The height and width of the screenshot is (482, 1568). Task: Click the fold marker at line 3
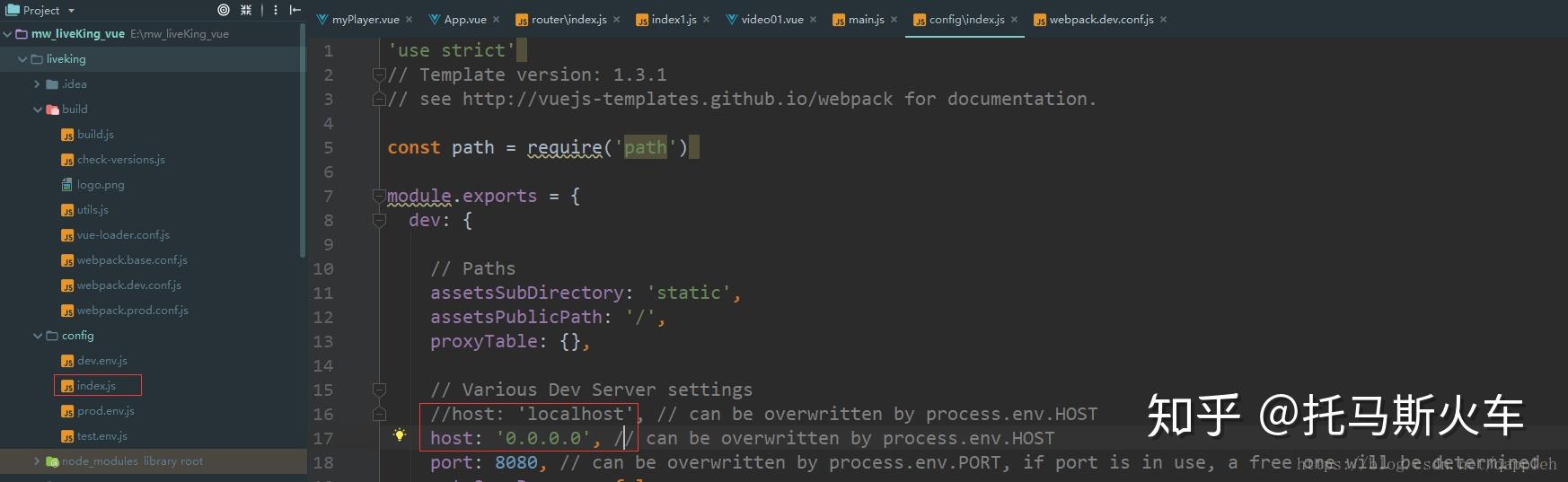379,100
